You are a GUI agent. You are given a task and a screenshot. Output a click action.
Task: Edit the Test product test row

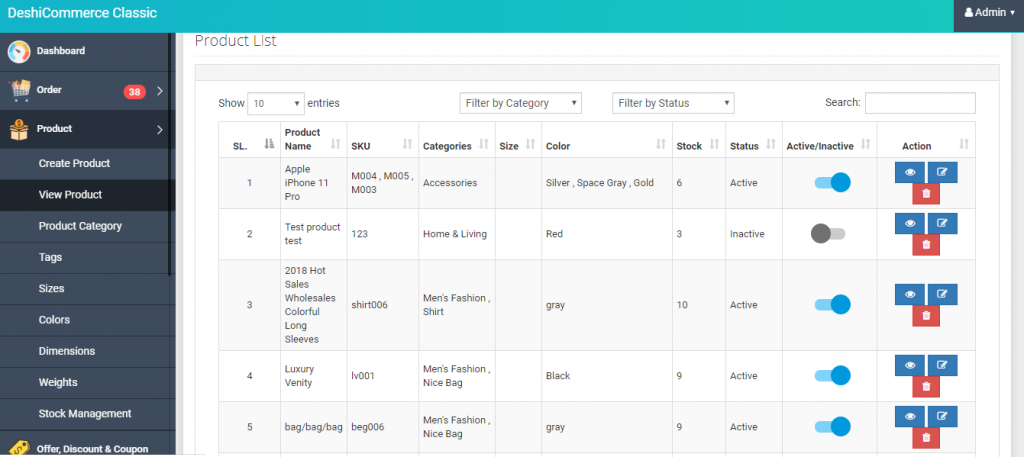pyautogui.click(x=942, y=223)
